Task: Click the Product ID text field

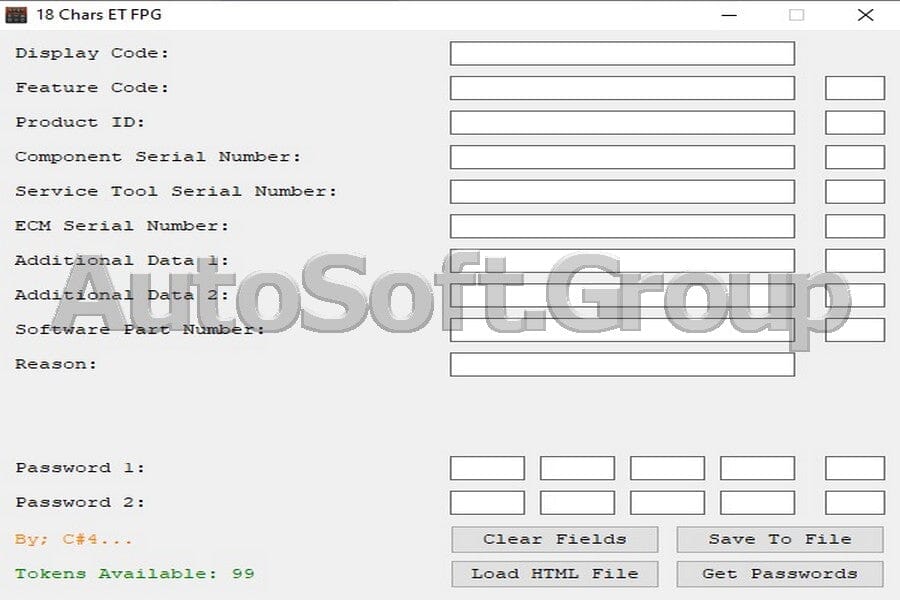Action: click(622, 122)
